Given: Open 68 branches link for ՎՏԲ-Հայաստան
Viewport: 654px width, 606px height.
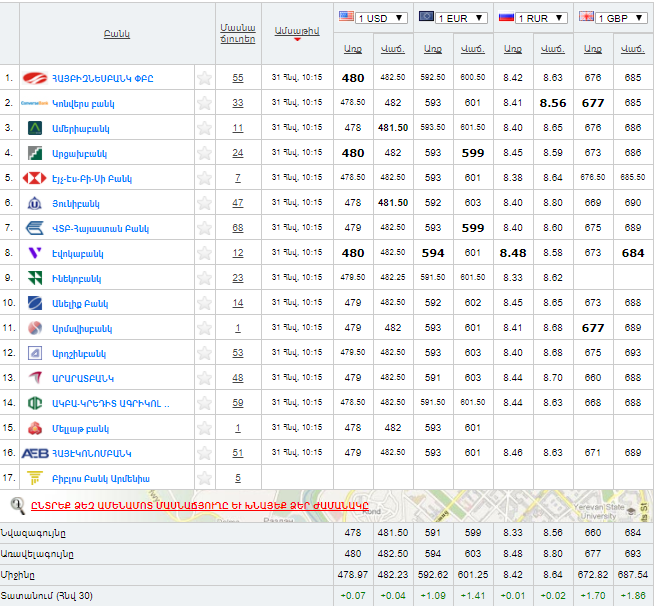Looking at the screenshot, I should click(x=238, y=228).
